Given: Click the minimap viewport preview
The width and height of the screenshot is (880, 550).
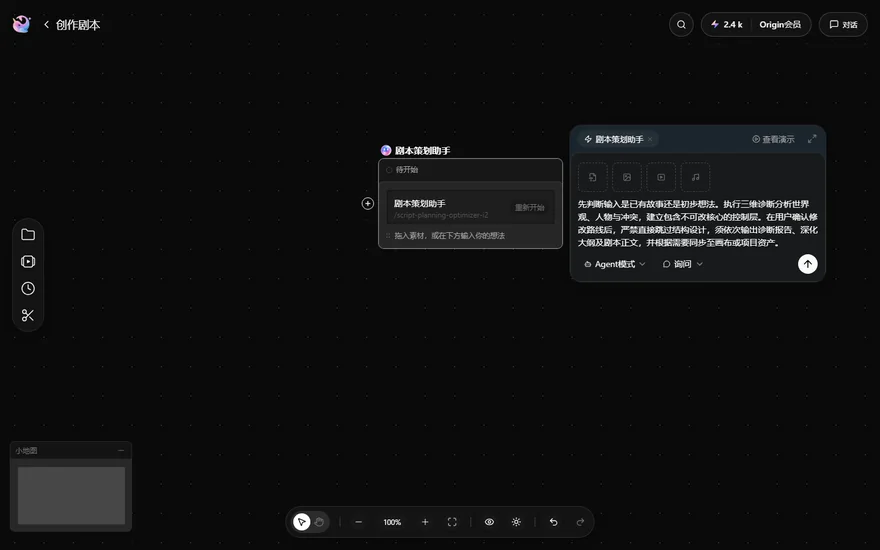Looking at the screenshot, I should (71, 496).
